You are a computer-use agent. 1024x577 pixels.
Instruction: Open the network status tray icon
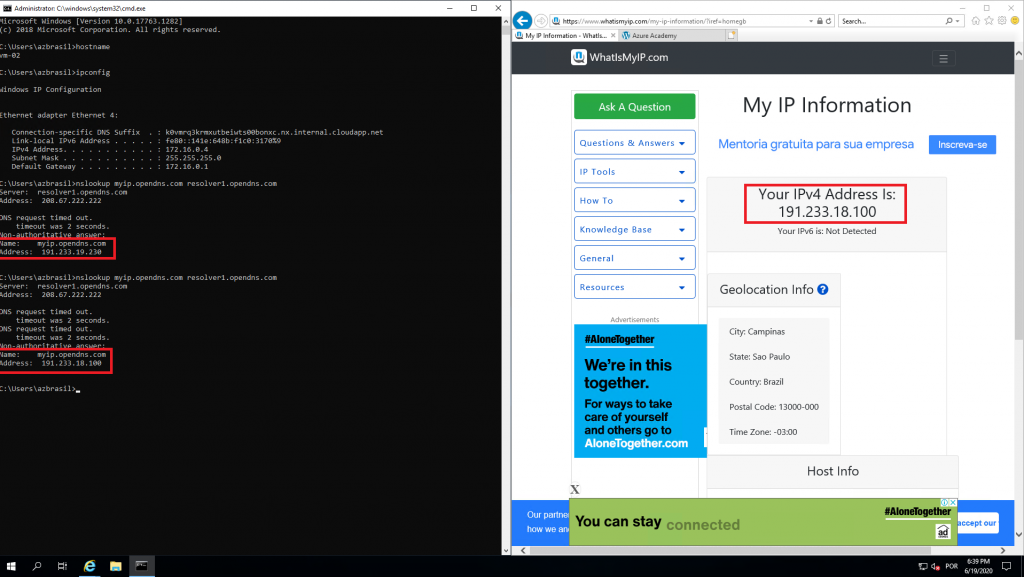923,567
